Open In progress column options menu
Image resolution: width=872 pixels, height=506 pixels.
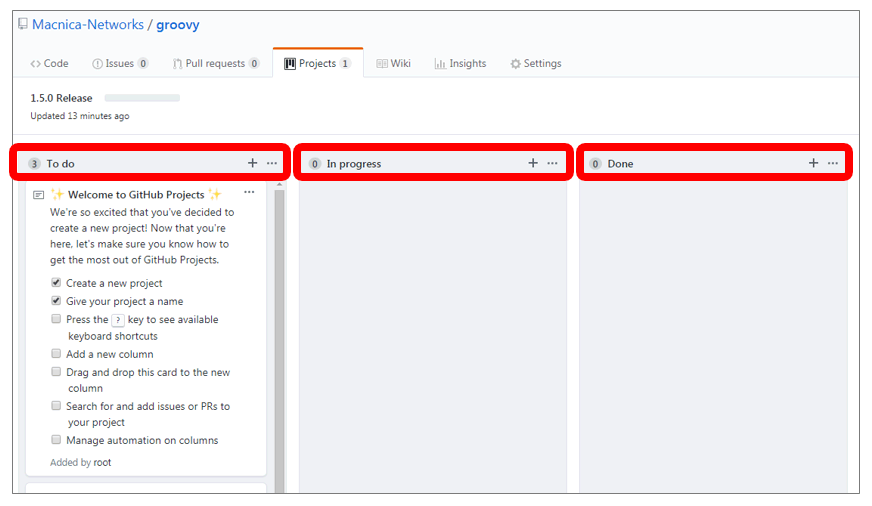(552, 163)
